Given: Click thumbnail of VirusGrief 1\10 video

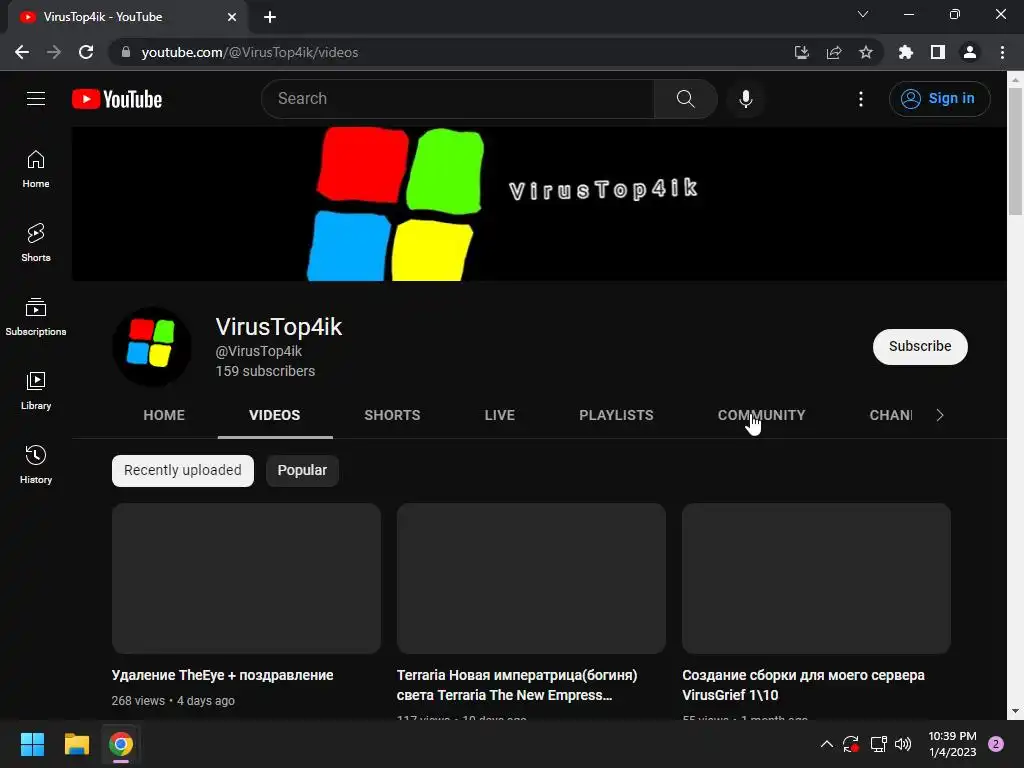Looking at the screenshot, I should point(816,578).
